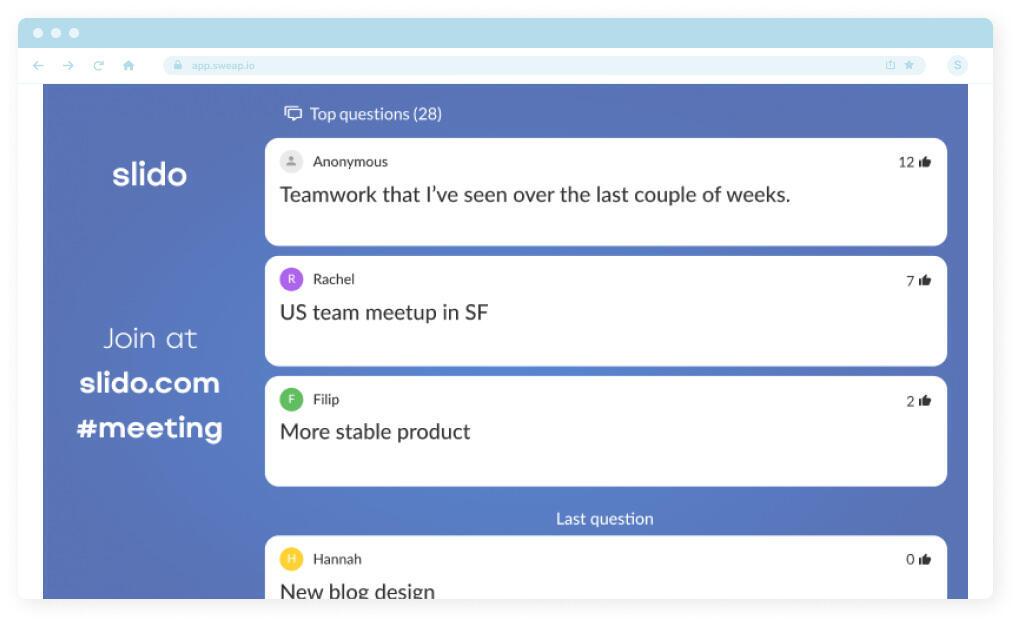
Task: Click the browser forward arrow
Action: pos(68,66)
